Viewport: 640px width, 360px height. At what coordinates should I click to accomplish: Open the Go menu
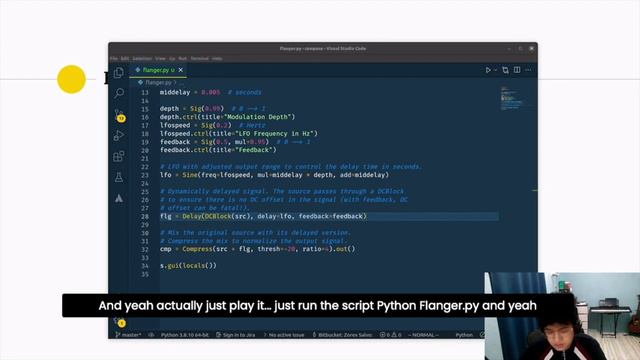(x=172, y=58)
